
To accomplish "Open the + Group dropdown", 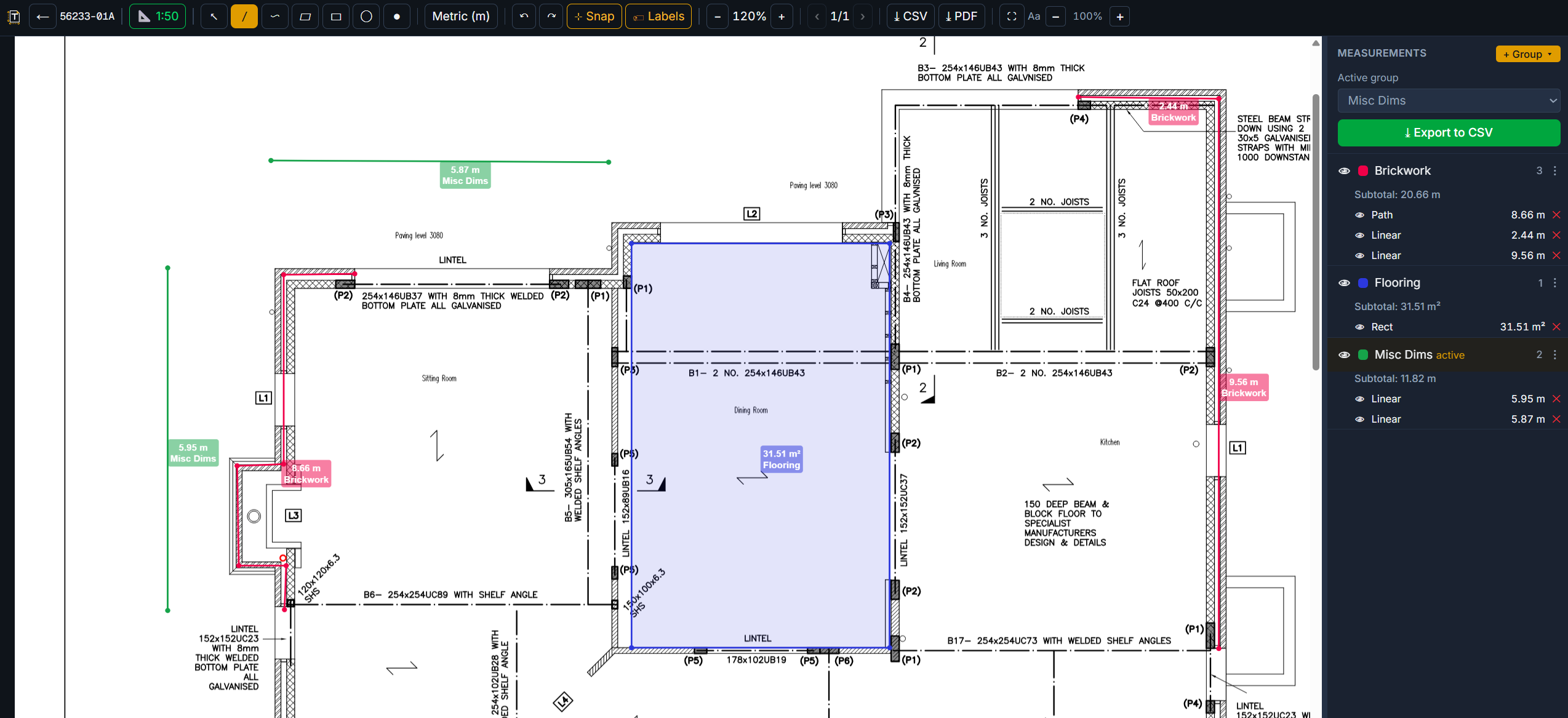I will (1528, 54).
